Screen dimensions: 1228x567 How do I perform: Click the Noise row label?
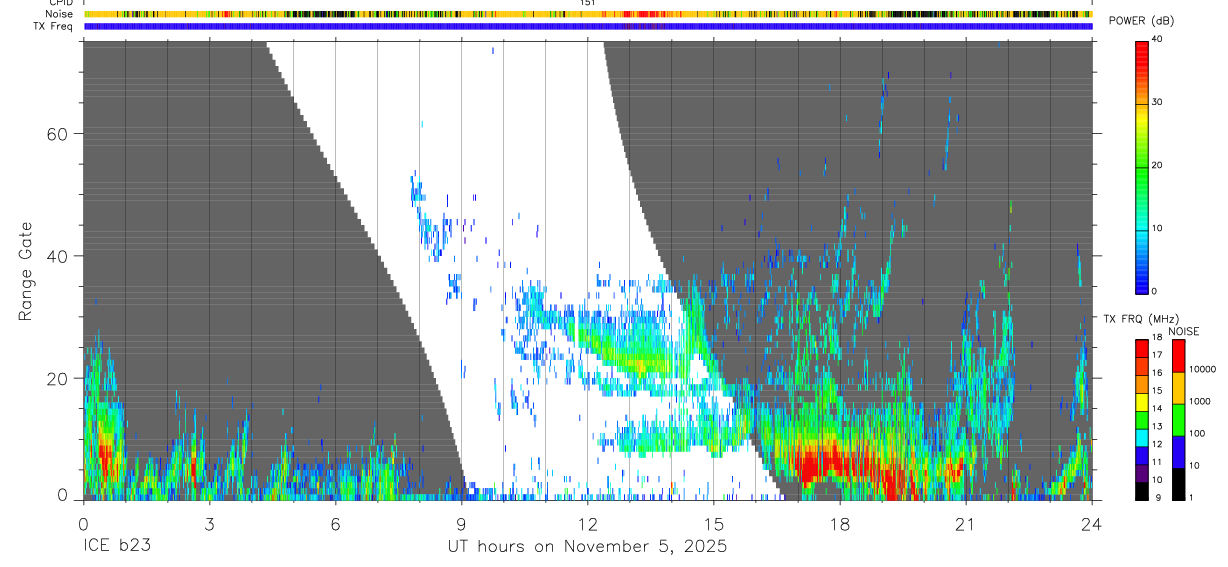click(x=59, y=14)
